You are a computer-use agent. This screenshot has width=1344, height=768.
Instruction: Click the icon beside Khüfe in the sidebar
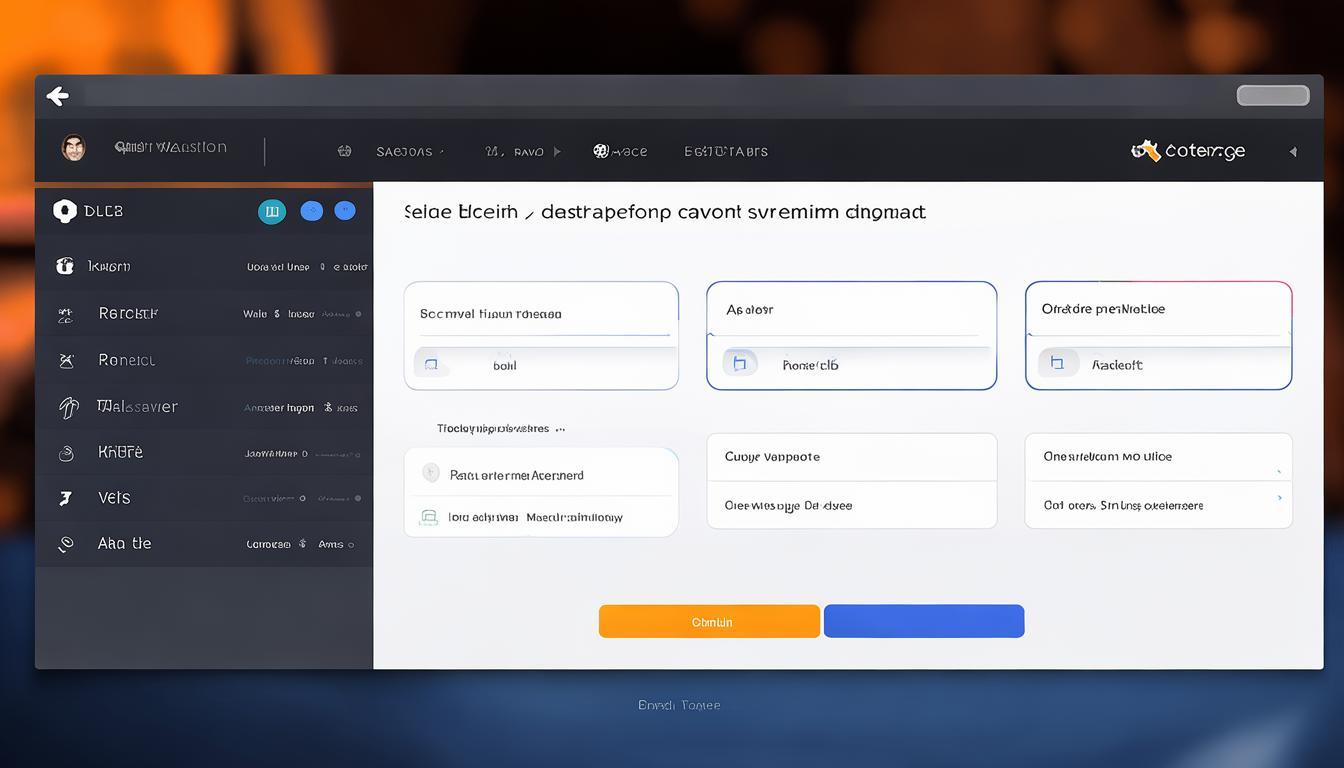point(67,453)
